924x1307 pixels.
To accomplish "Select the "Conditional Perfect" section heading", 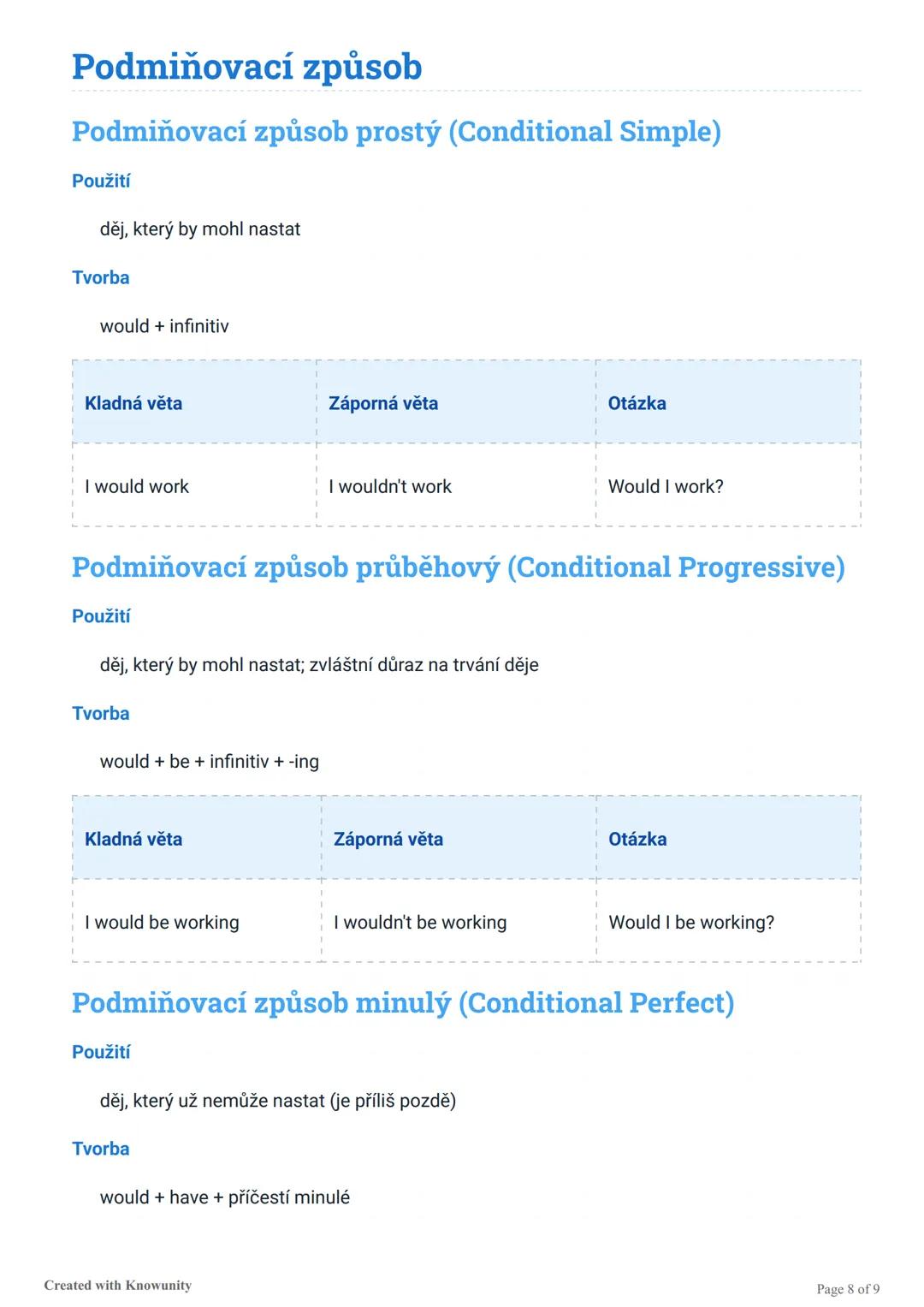I will point(403,1003).
